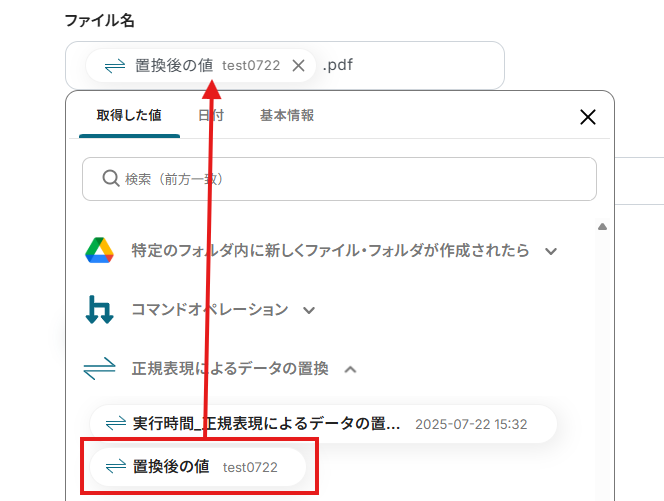This screenshot has height=501, width=664.
Task: Switch to the 日付 tab
Action: tap(211, 116)
